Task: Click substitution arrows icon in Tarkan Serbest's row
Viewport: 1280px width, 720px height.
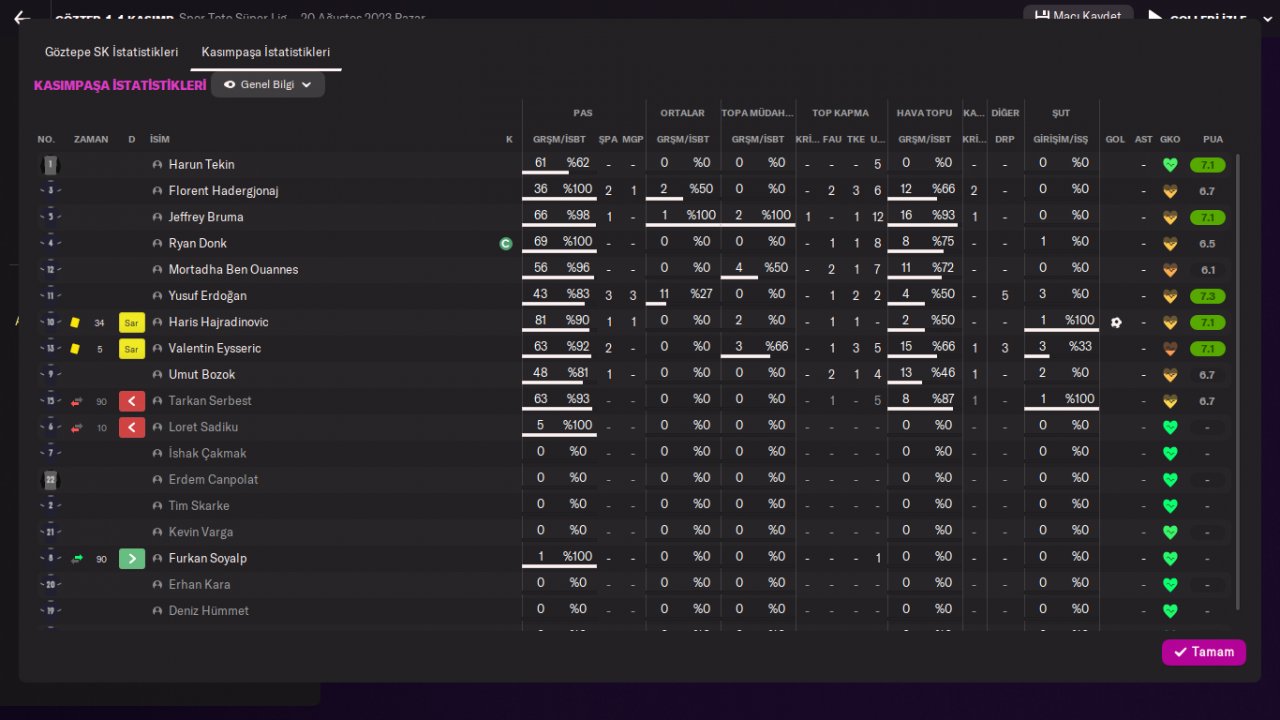Action: pyautogui.click(x=75, y=401)
